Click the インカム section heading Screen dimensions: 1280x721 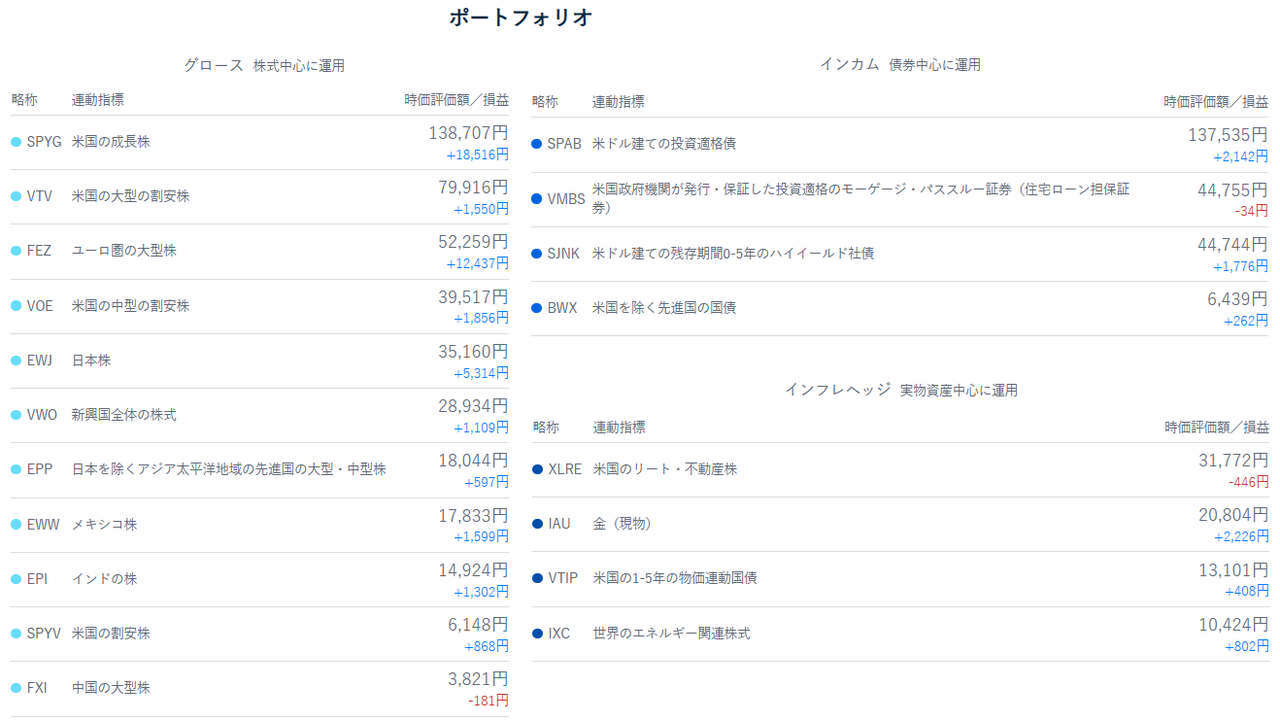pos(849,64)
